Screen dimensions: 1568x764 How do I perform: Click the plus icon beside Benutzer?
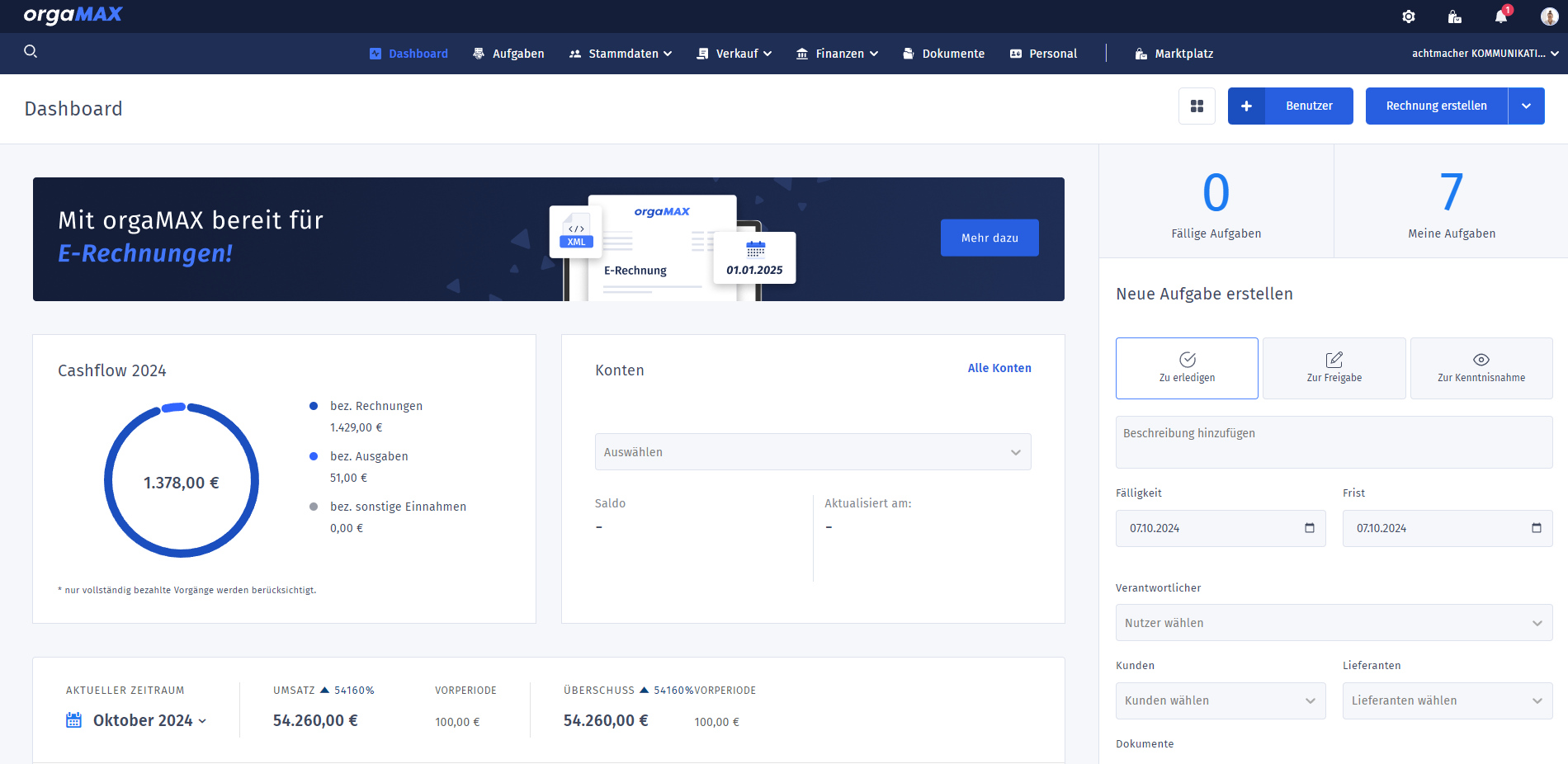1246,106
